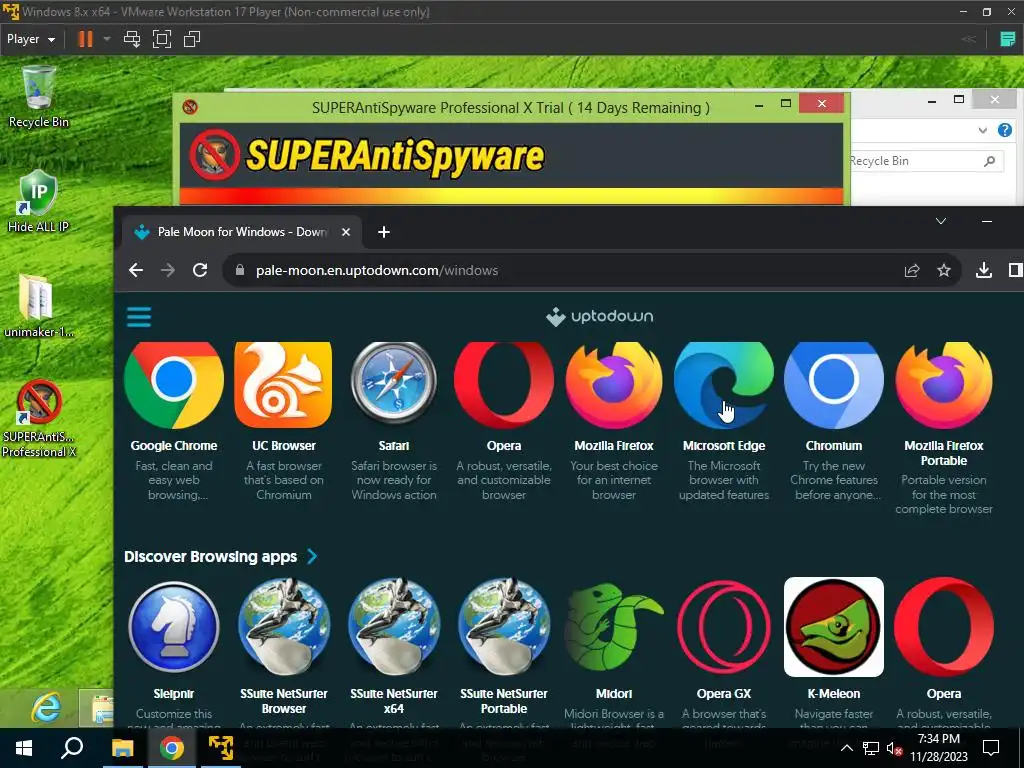Select the Recycle Bin desktop icon

pos(39,97)
